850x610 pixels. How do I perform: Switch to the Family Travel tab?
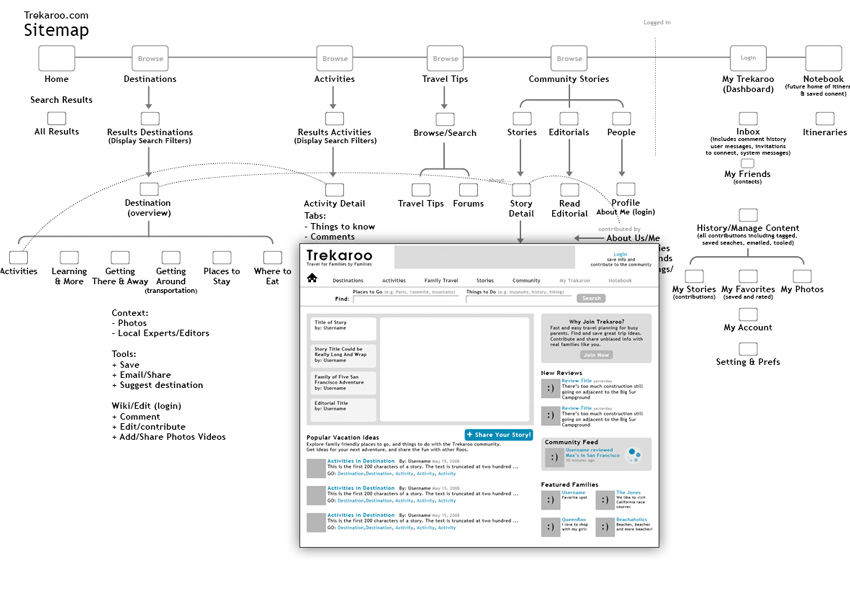click(441, 280)
